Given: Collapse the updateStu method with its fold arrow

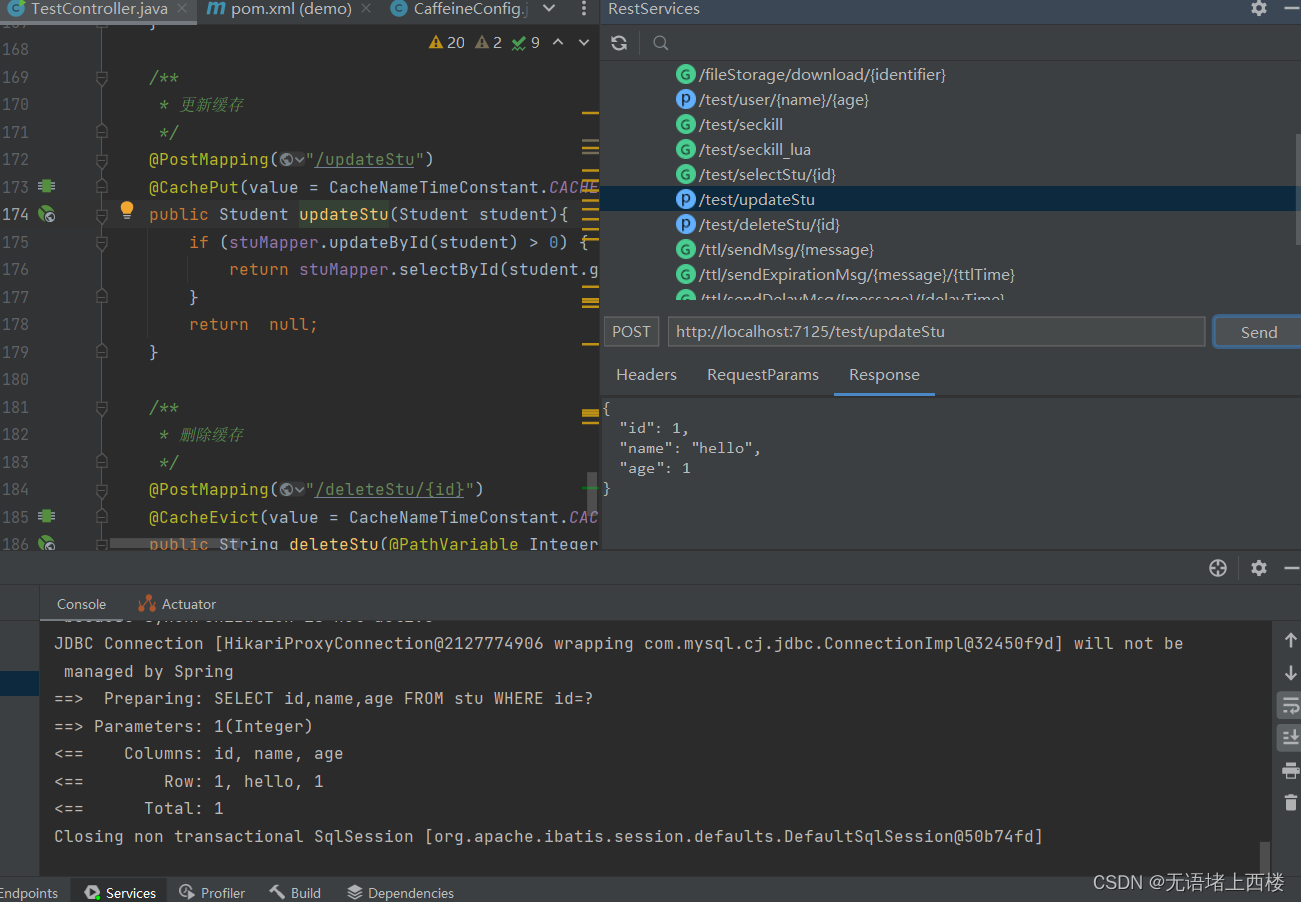Looking at the screenshot, I should click(102, 214).
